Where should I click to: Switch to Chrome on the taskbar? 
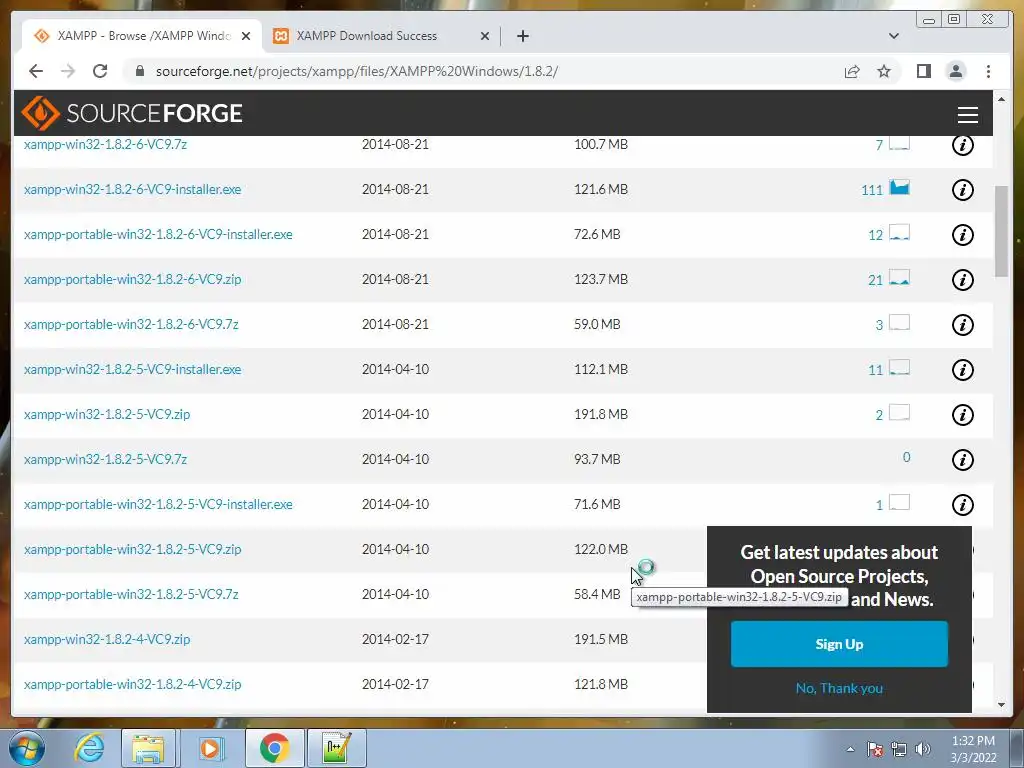274,748
